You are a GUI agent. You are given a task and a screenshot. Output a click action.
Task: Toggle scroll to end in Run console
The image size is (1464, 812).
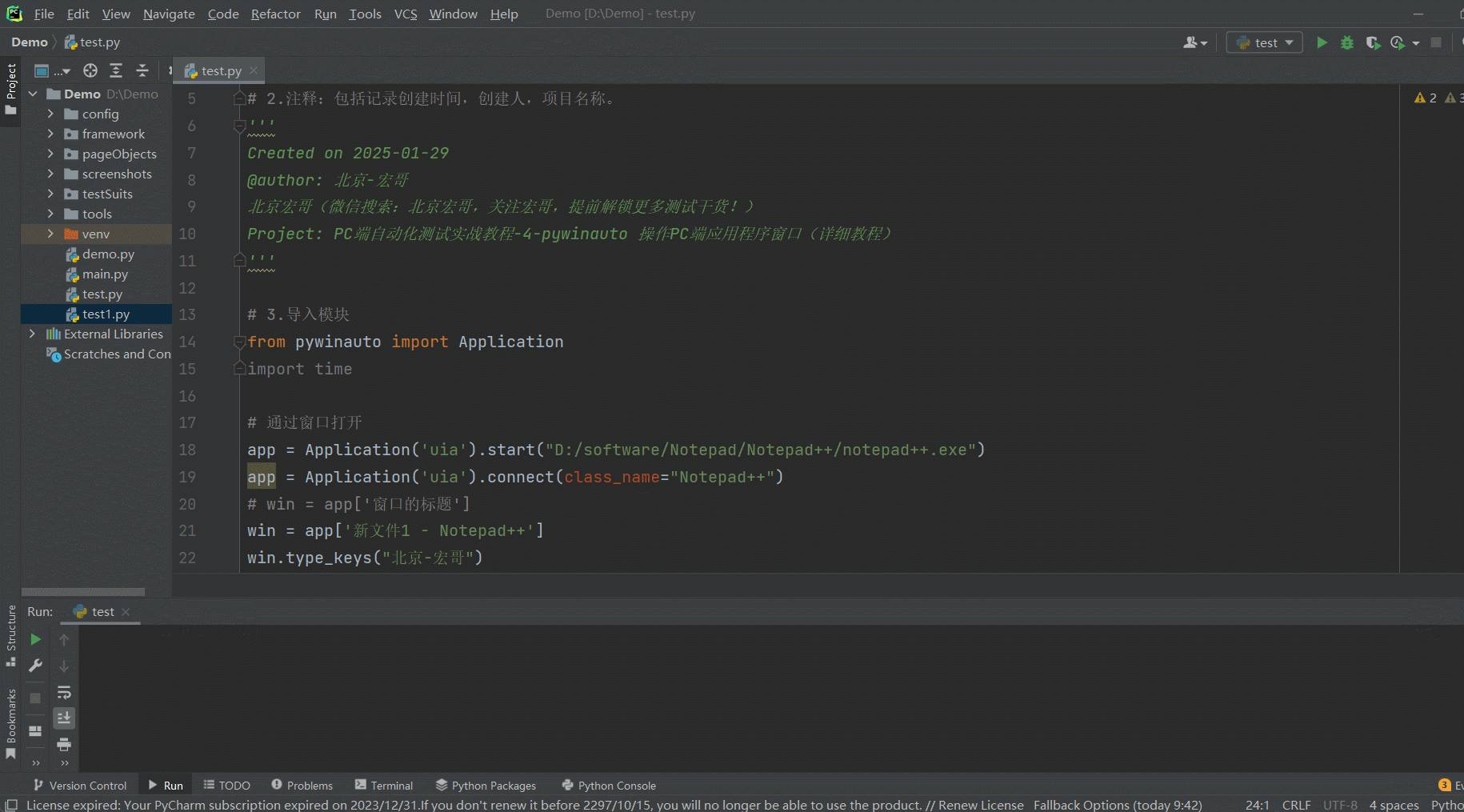tap(64, 718)
